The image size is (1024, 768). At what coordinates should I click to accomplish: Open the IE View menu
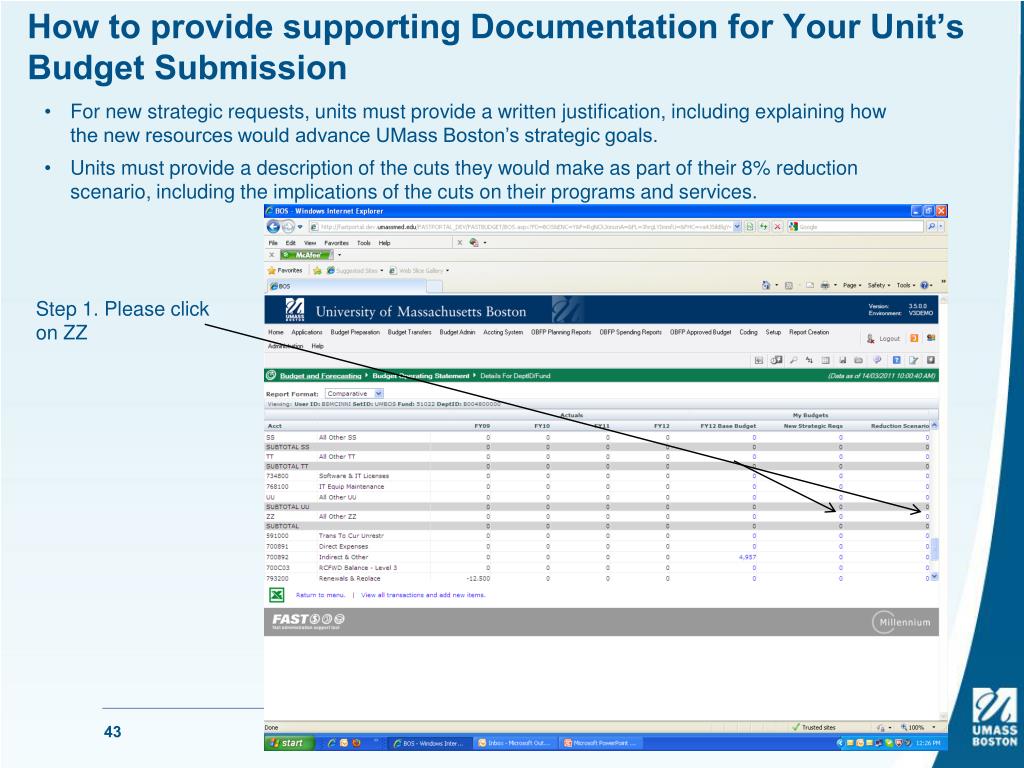(x=310, y=243)
